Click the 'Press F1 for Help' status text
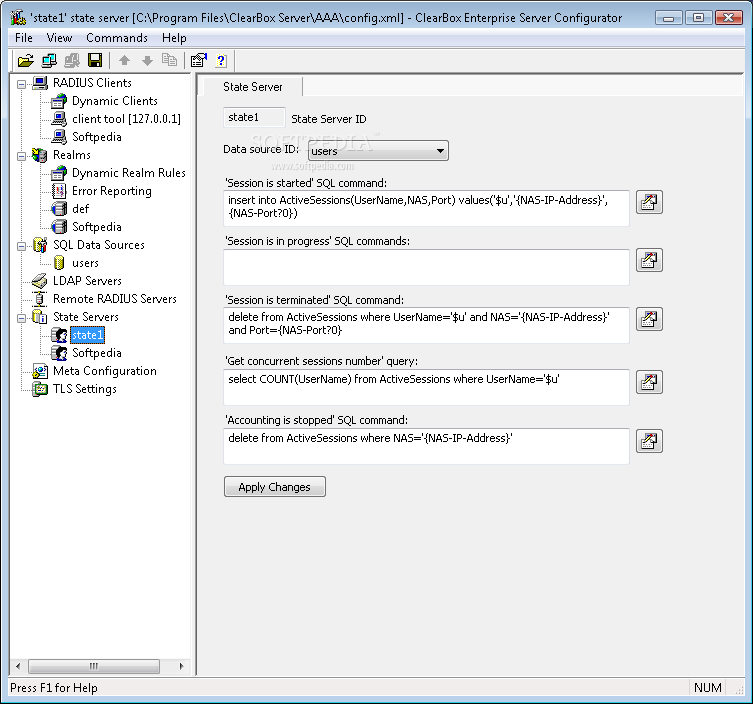The width and height of the screenshot is (753, 704). (x=54, y=688)
